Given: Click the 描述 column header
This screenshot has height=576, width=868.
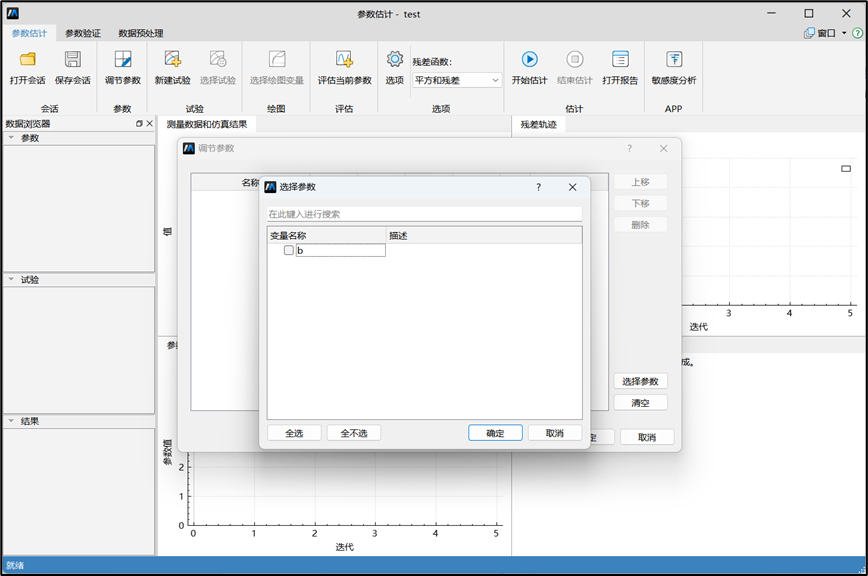Looking at the screenshot, I should click(x=484, y=236).
